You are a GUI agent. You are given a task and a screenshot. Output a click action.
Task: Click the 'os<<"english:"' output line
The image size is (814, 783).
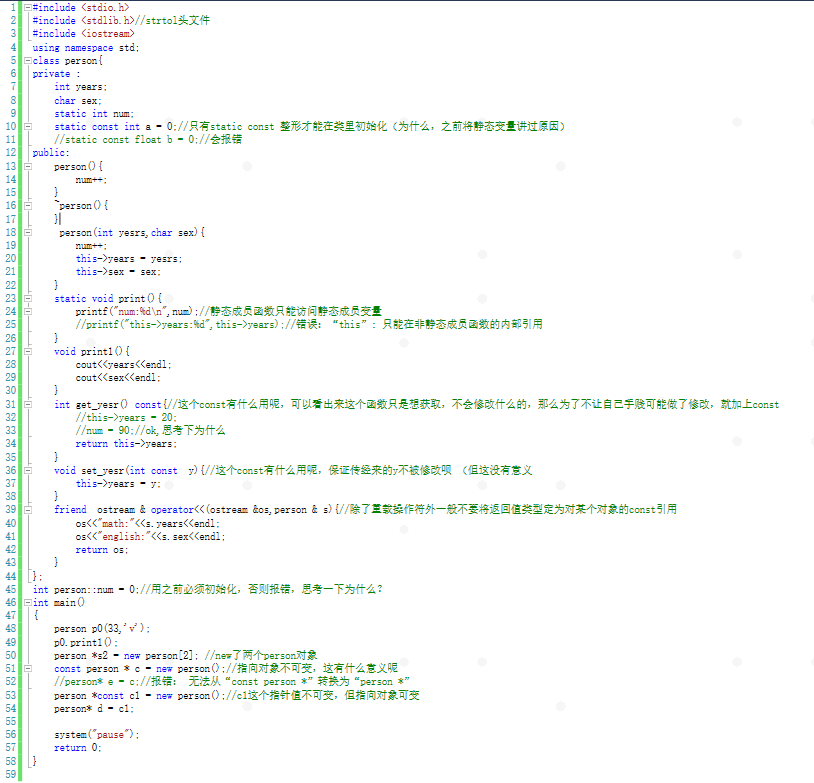(x=151, y=536)
